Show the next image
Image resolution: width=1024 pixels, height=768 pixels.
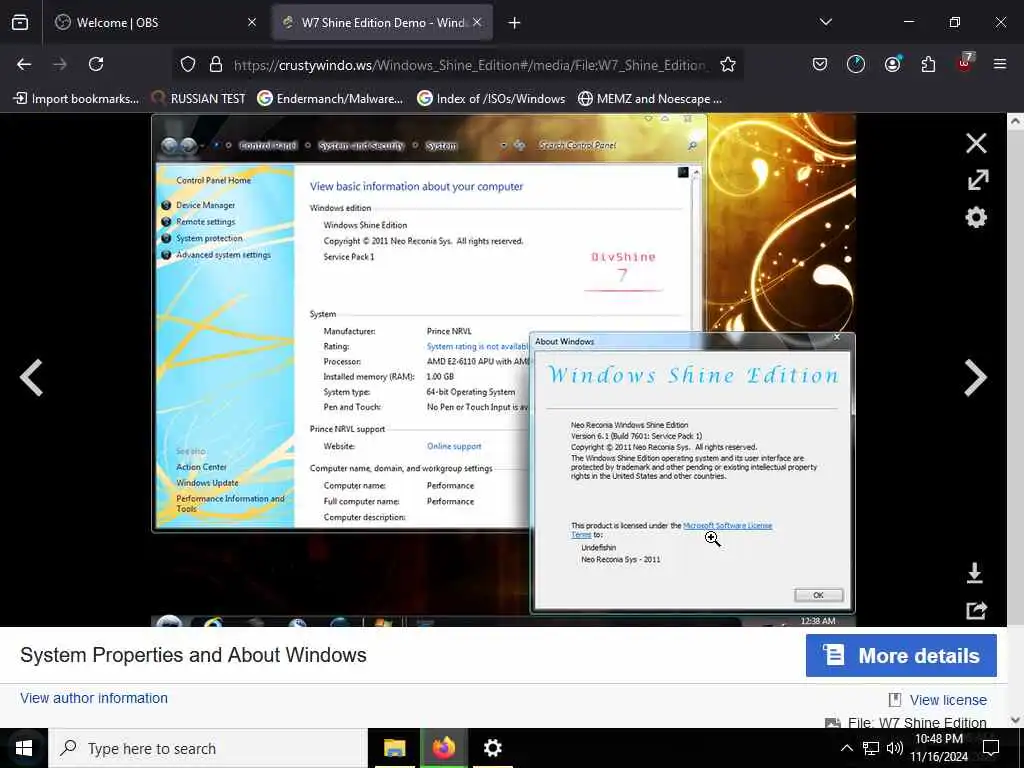pyautogui.click(x=975, y=377)
